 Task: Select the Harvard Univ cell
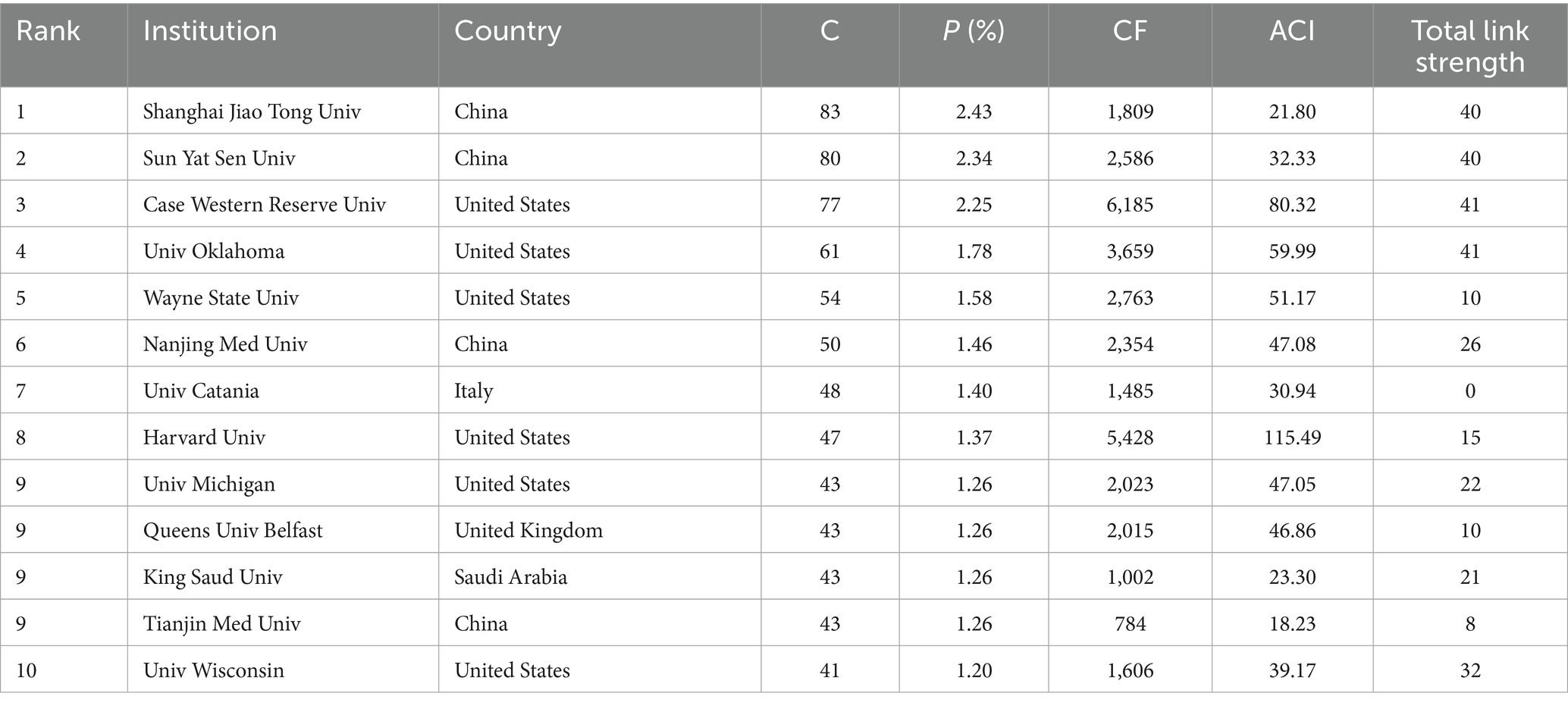click(x=204, y=438)
